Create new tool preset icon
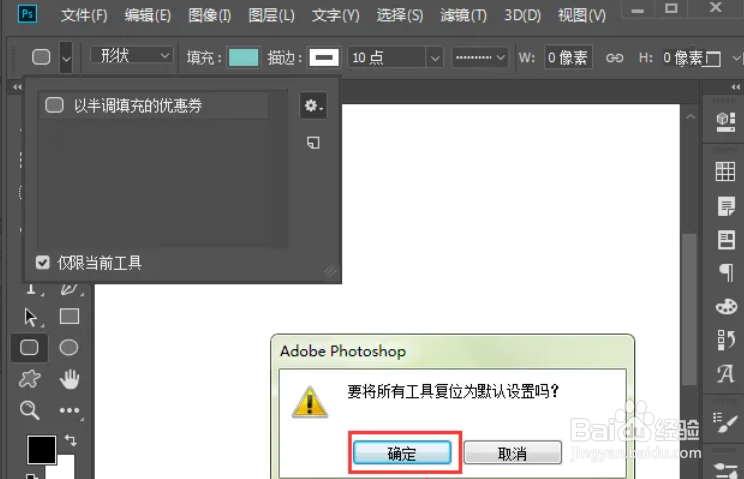744x479 pixels. coord(313,142)
